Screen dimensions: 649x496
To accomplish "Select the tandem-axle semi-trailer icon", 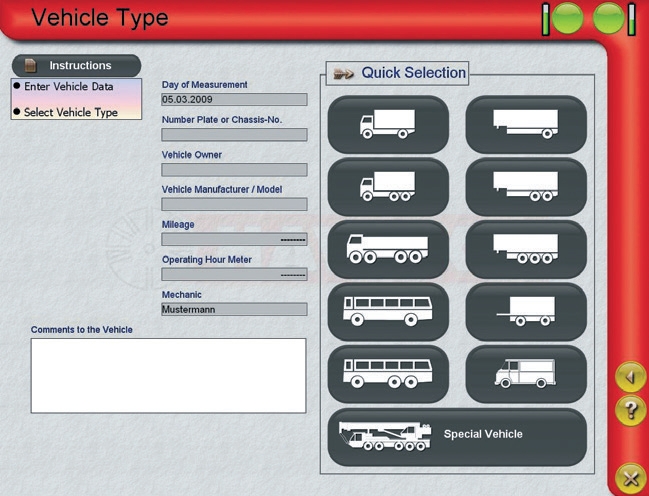I will click(526, 186).
